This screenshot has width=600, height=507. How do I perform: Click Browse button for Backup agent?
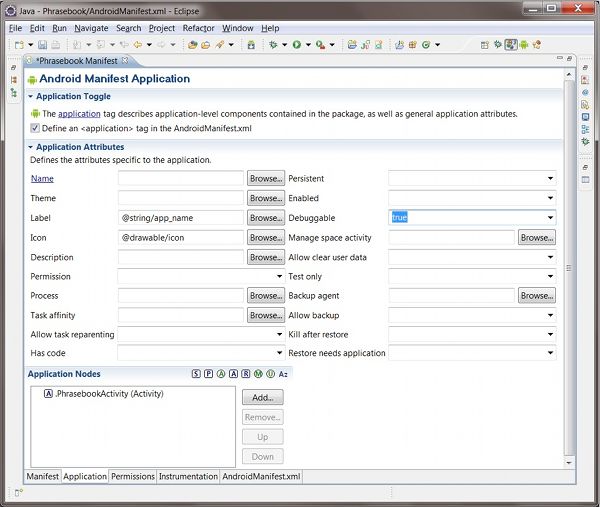point(537,296)
